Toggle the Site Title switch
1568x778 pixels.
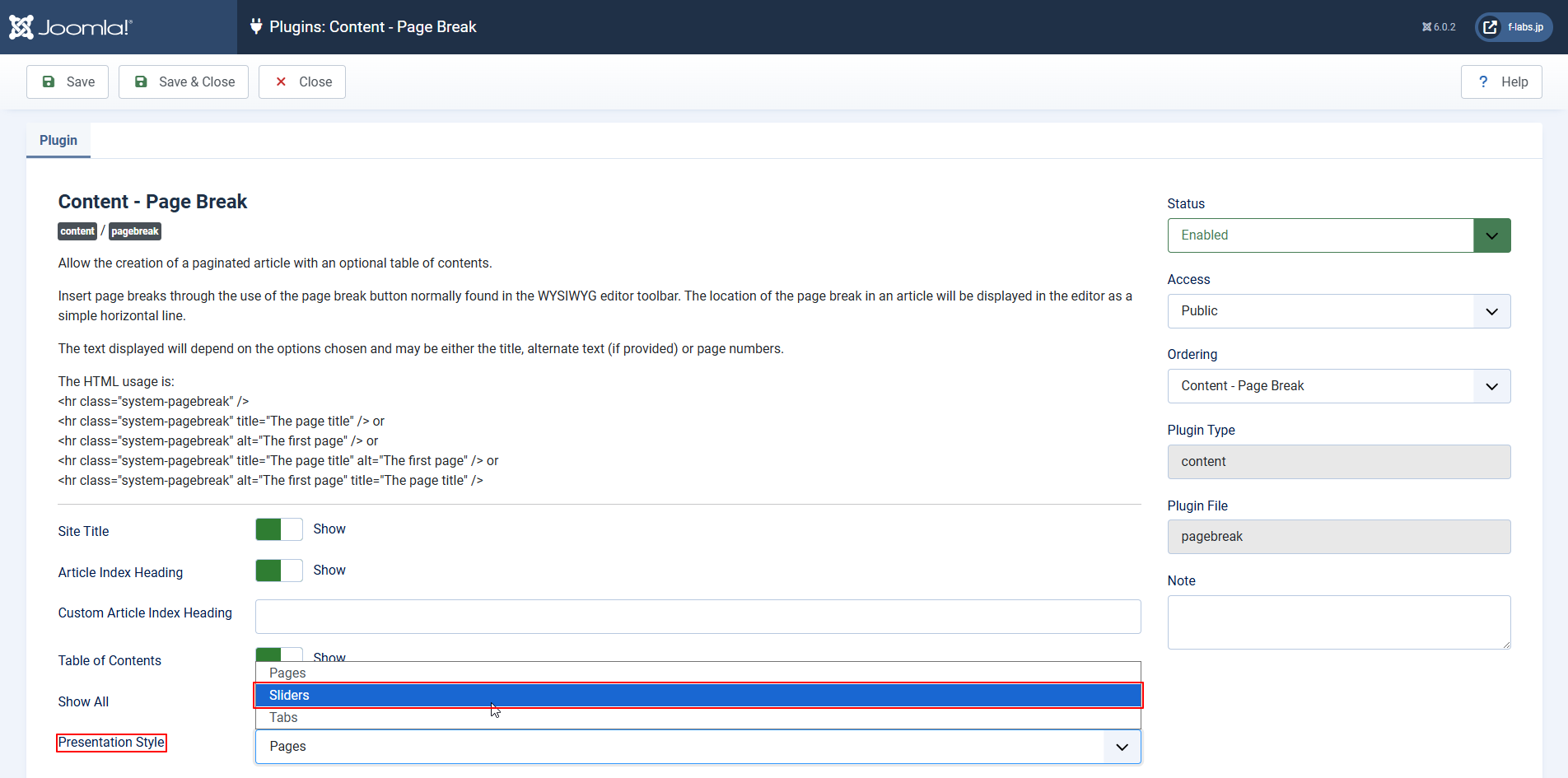279,529
